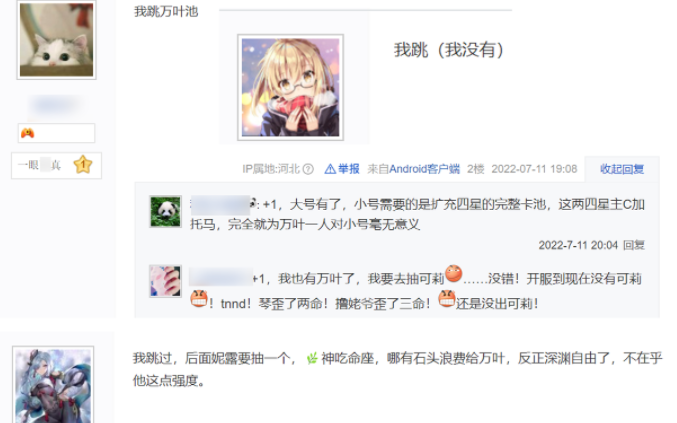
Task: Open the silver-haired character avatar profile
Action: pos(53,385)
